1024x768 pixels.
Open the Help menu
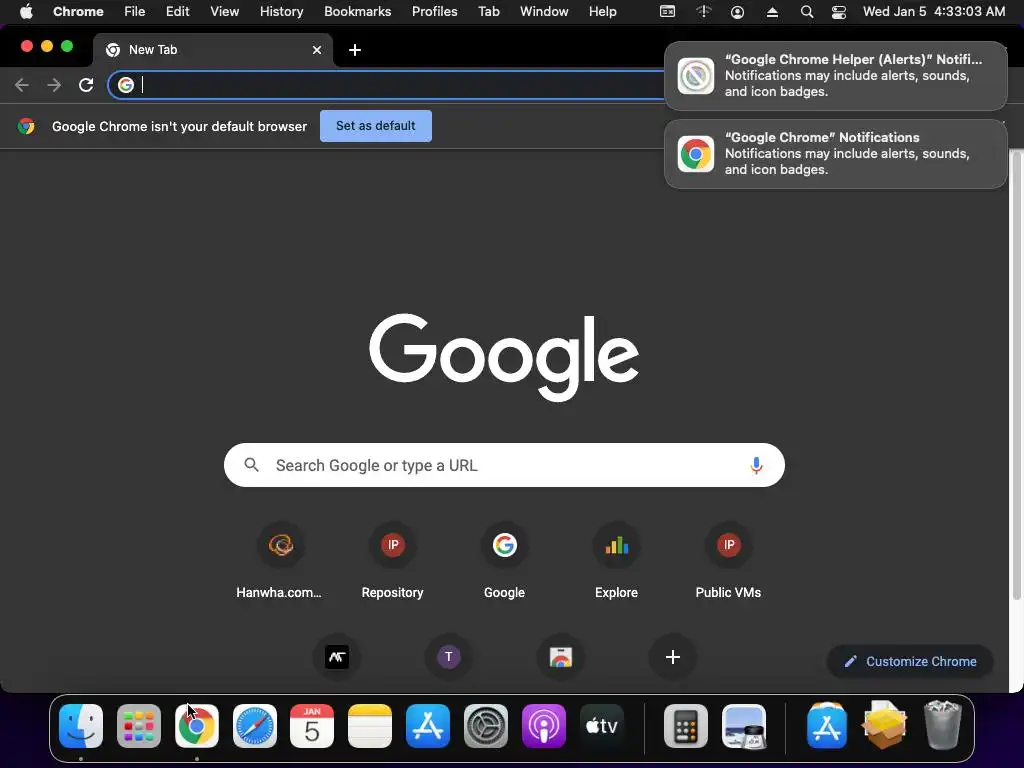click(602, 12)
